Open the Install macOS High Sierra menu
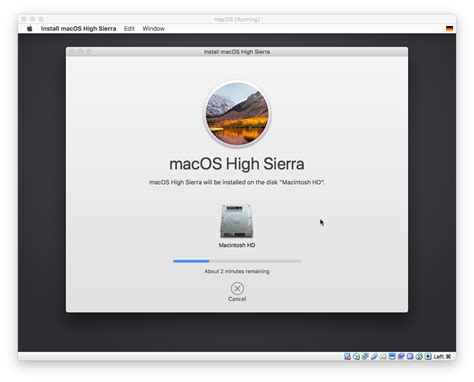474x382 pixels. tap(78, 29)
